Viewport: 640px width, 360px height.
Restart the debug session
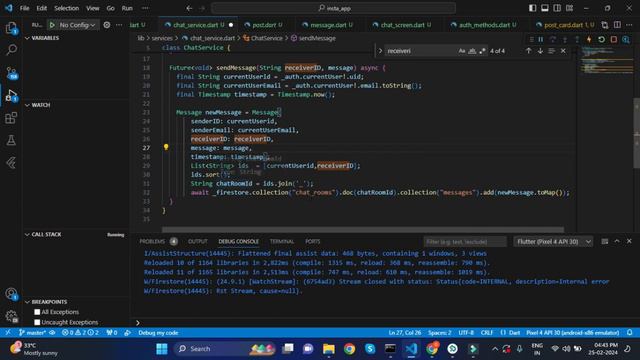[x=601, y=39]
